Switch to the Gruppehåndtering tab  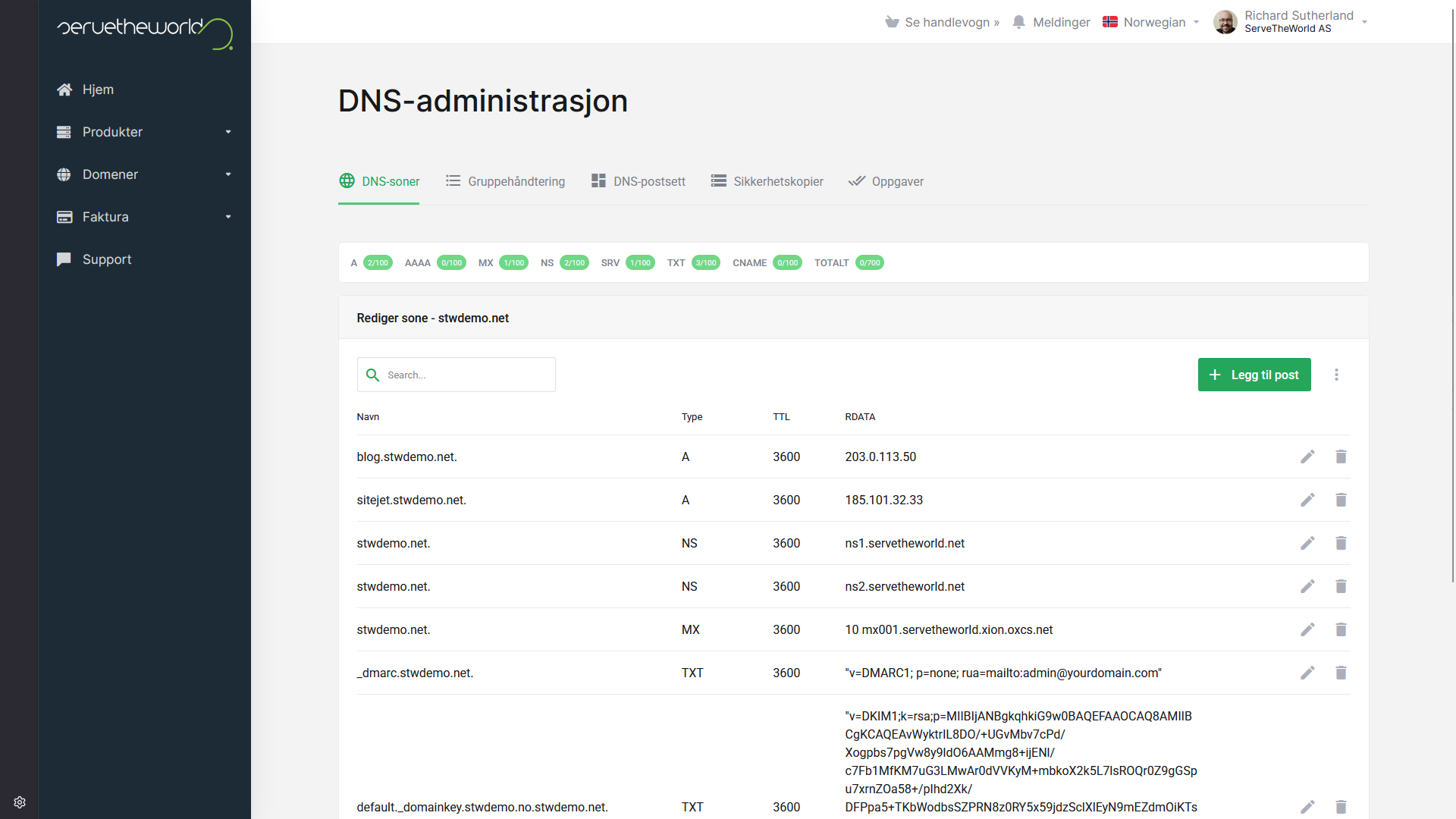coord(505,181)
